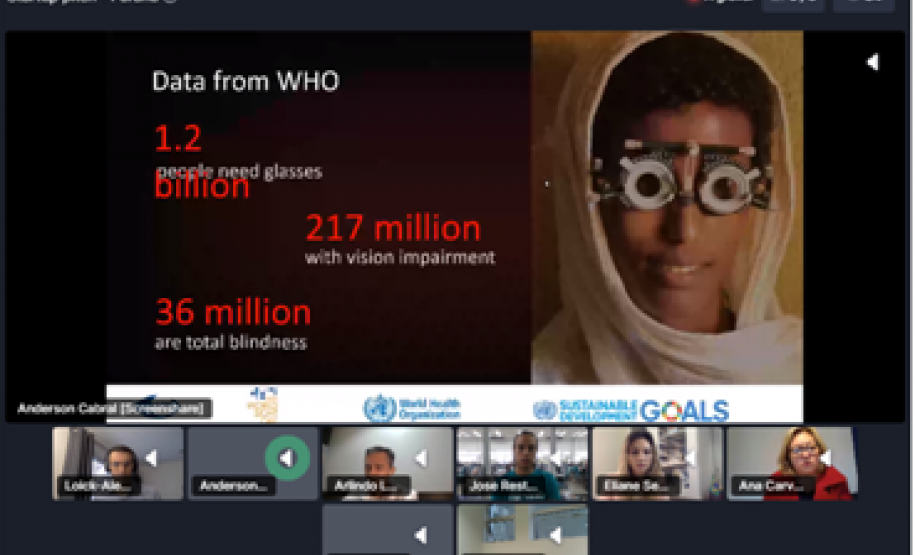Click the Anderson Cabral [Screenshare] label
915x555 pixels.
coord(115,409)
